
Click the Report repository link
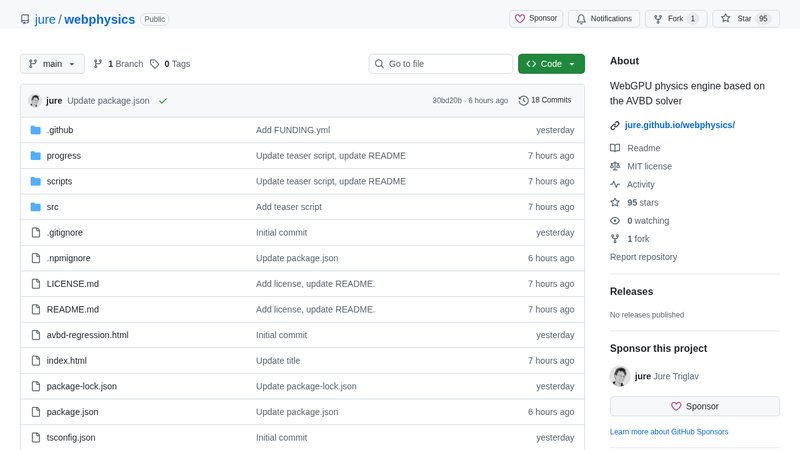(x=643, y=257)
